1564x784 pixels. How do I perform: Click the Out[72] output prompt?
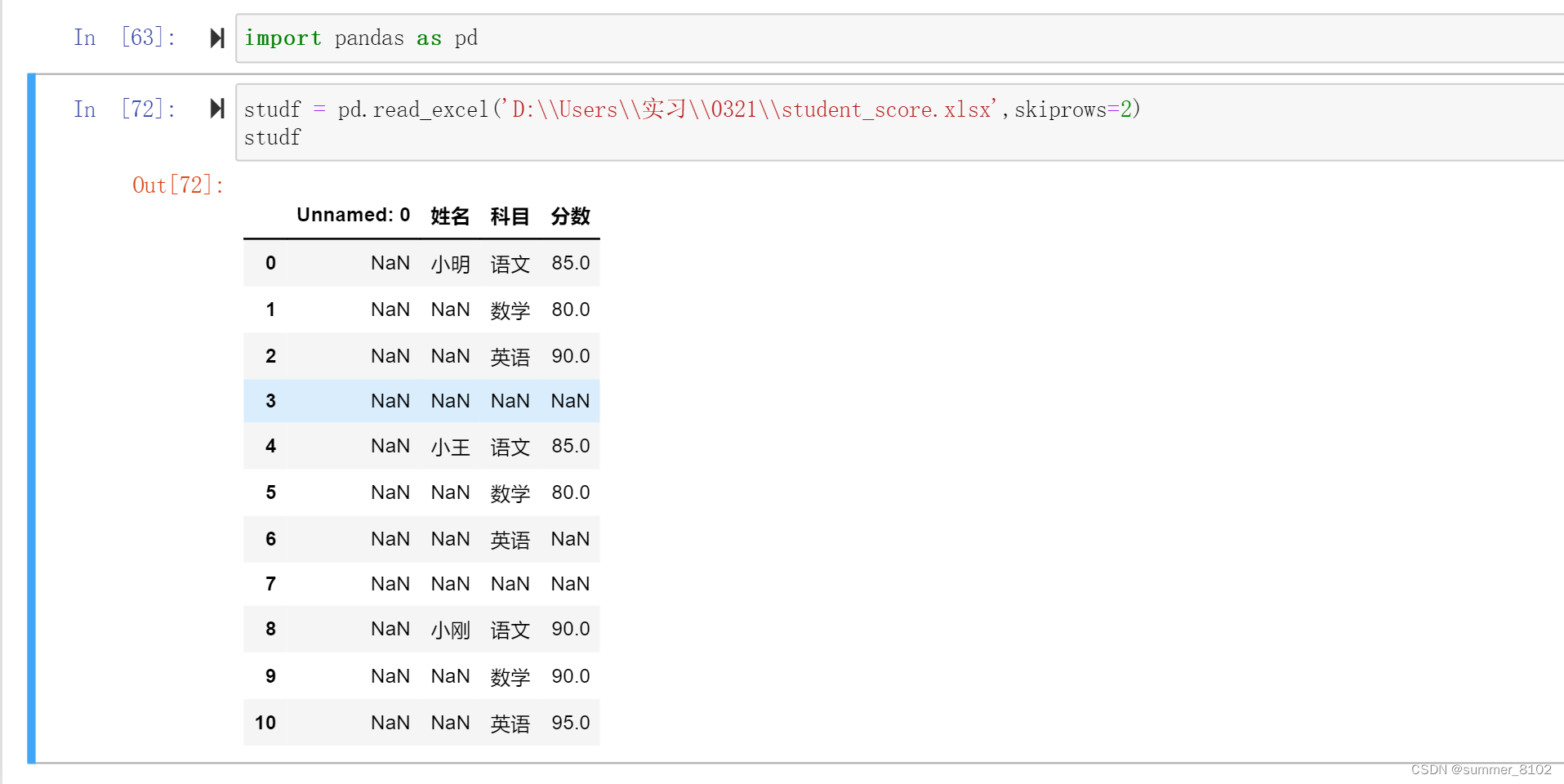point(178,185)
